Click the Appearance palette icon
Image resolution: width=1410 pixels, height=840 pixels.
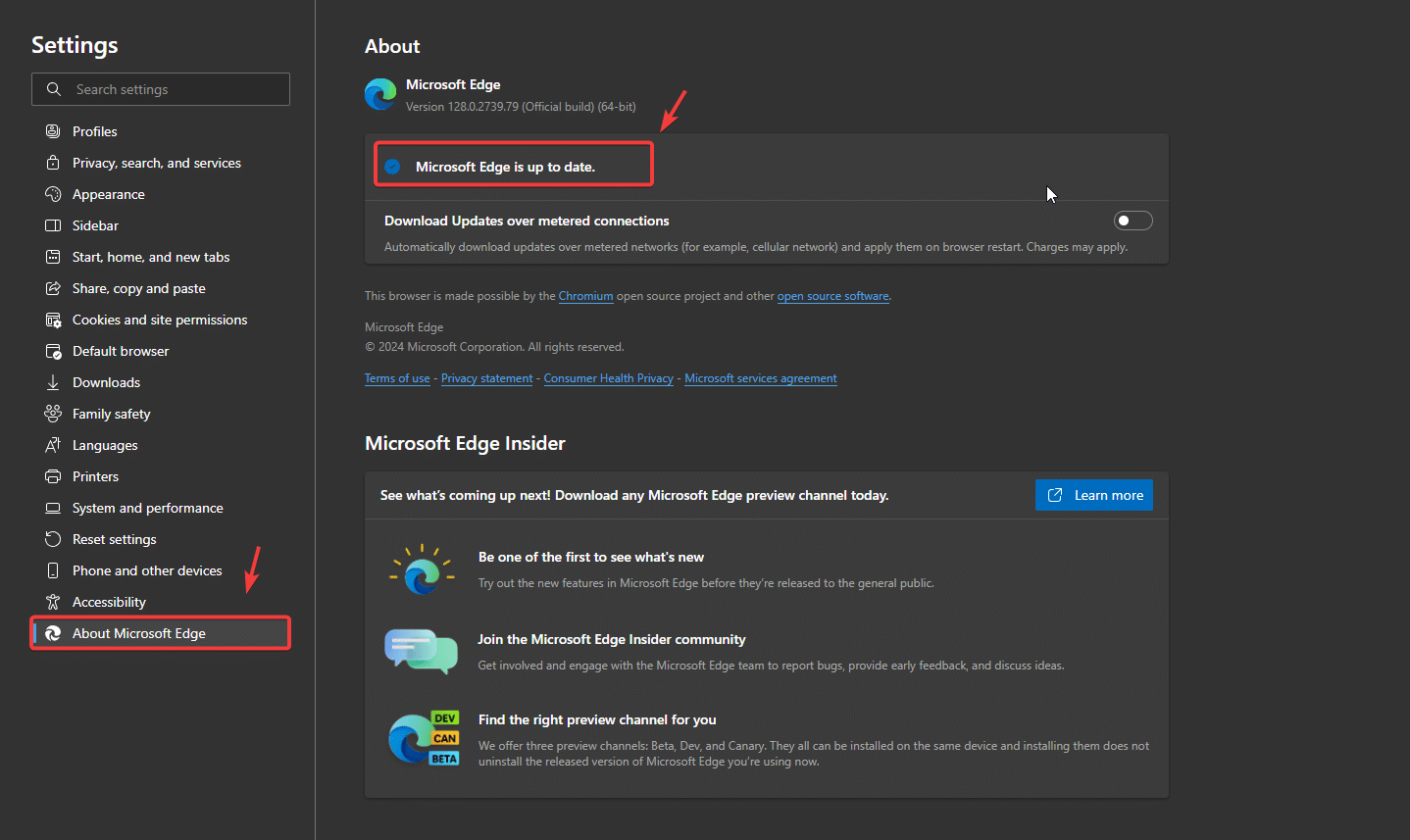(53, 194)
